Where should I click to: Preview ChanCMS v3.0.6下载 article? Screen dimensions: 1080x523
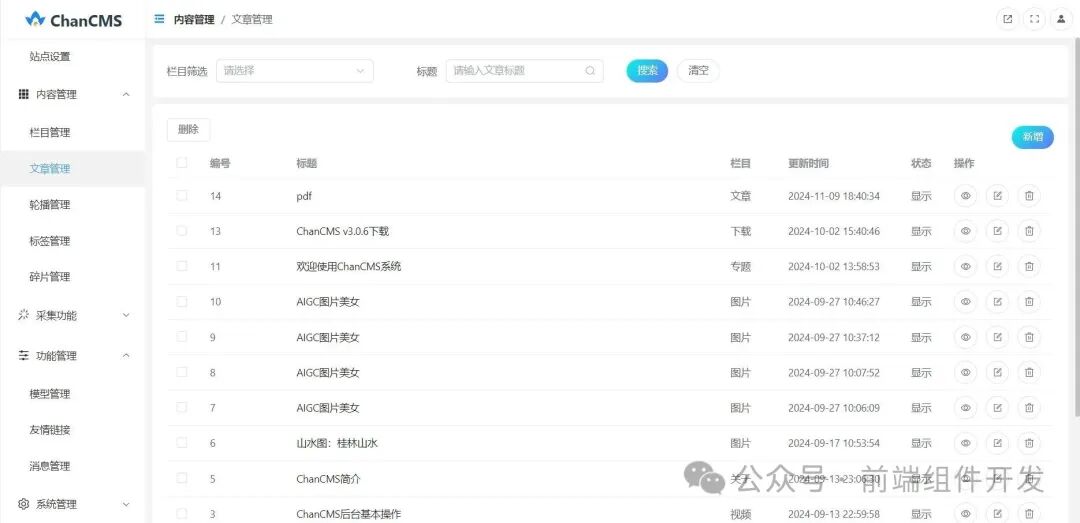(966, 232)
